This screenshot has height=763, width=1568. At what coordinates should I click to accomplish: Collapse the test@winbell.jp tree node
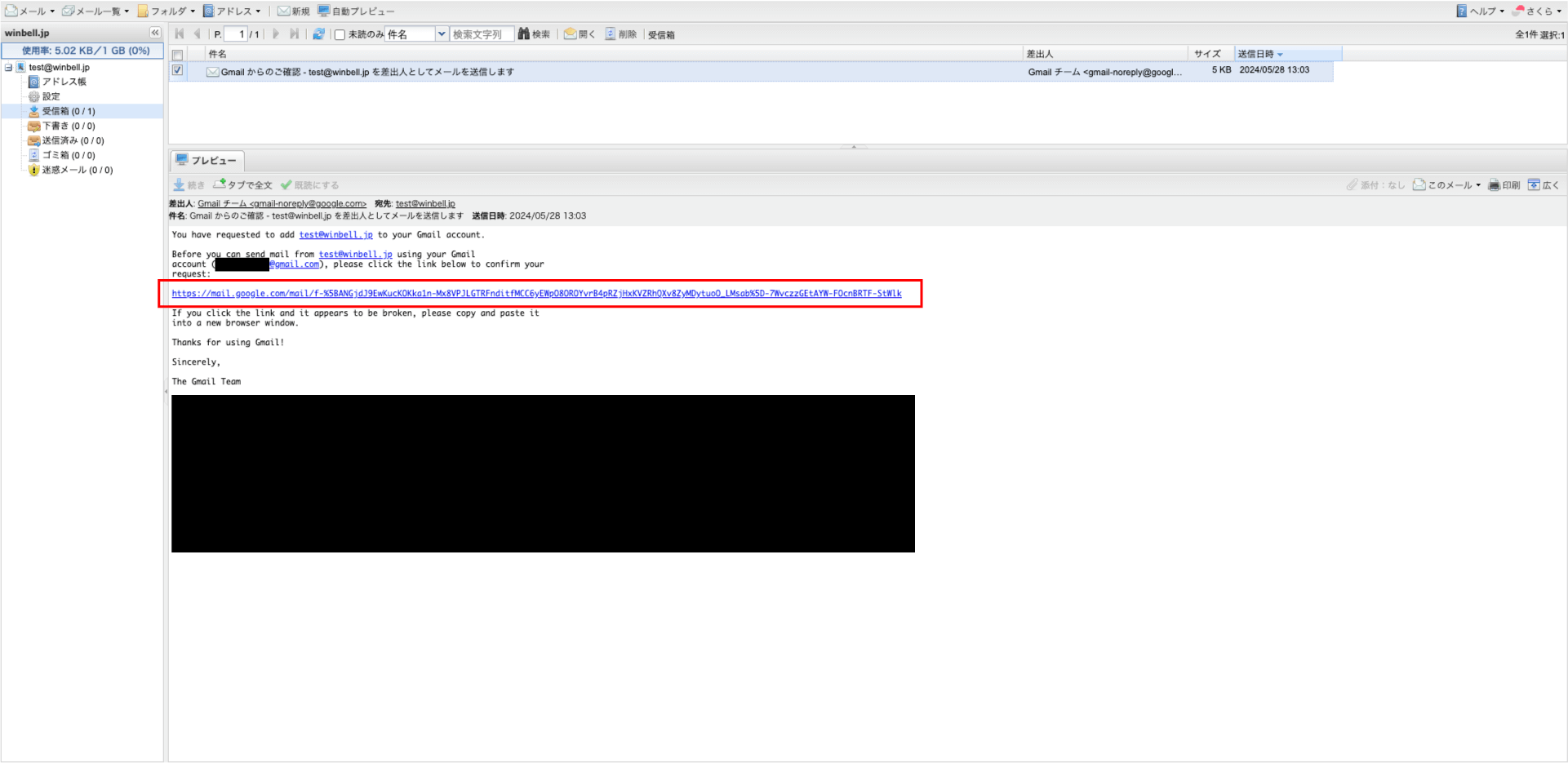[8, 68]
